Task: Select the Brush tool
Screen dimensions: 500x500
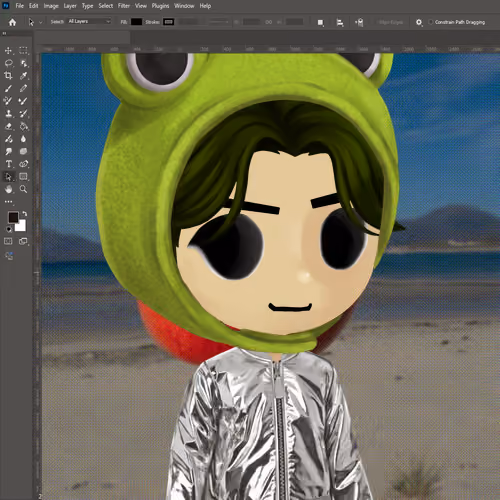Action: coord(8,88)
